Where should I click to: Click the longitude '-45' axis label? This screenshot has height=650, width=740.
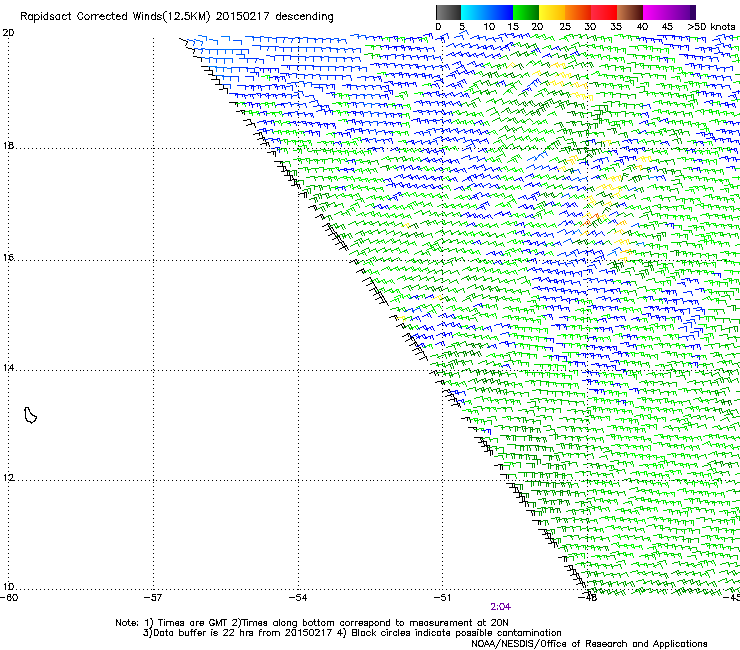pyautogui.click(x=732, y=598)
